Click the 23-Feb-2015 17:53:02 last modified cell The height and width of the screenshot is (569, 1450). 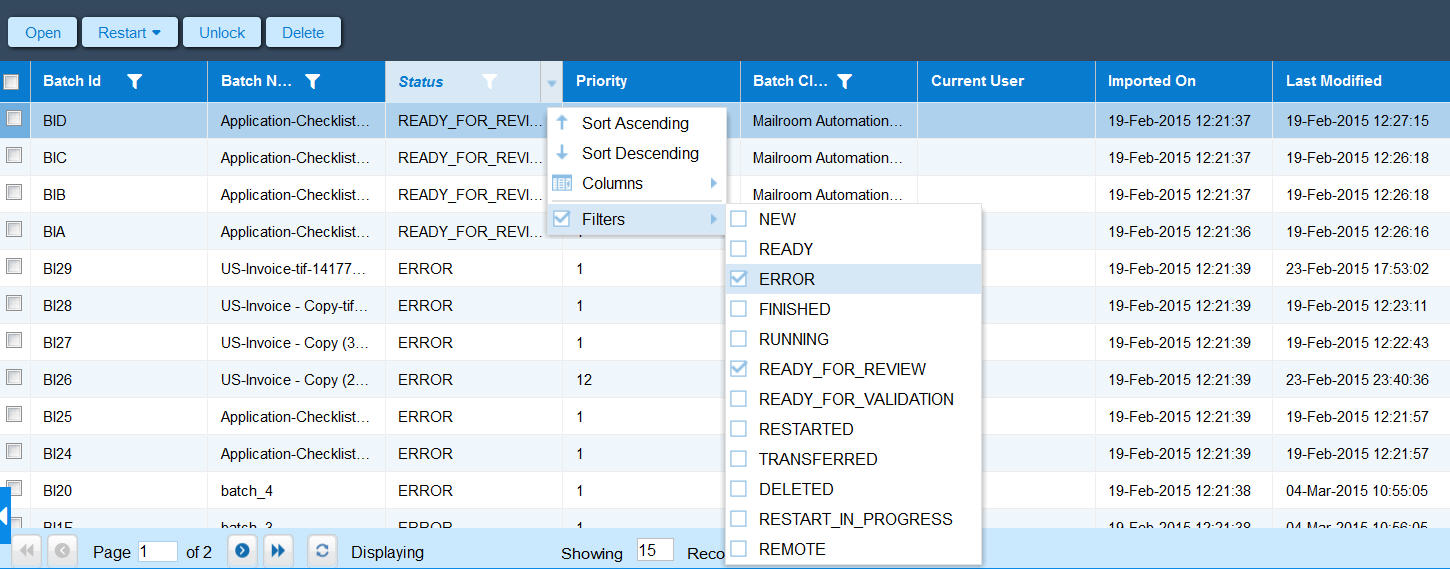(1361, 268)
